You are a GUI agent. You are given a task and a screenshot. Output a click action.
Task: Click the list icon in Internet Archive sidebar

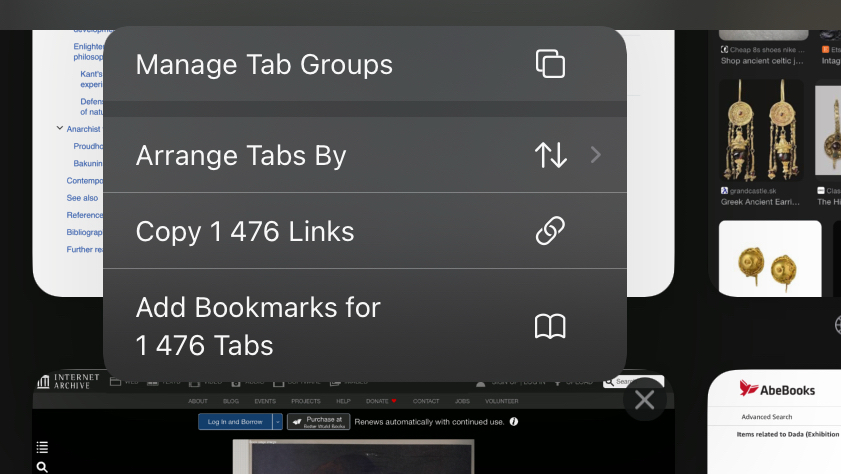42,447
